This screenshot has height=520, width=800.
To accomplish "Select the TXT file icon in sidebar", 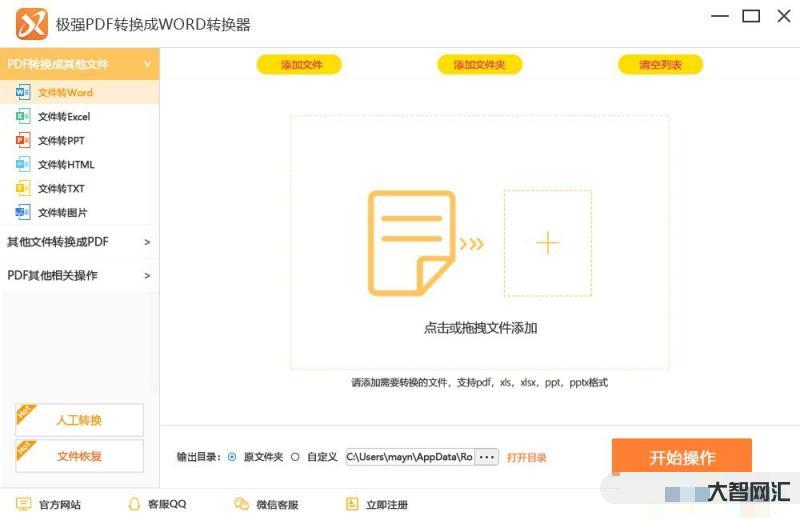I will tap(23, 188).
